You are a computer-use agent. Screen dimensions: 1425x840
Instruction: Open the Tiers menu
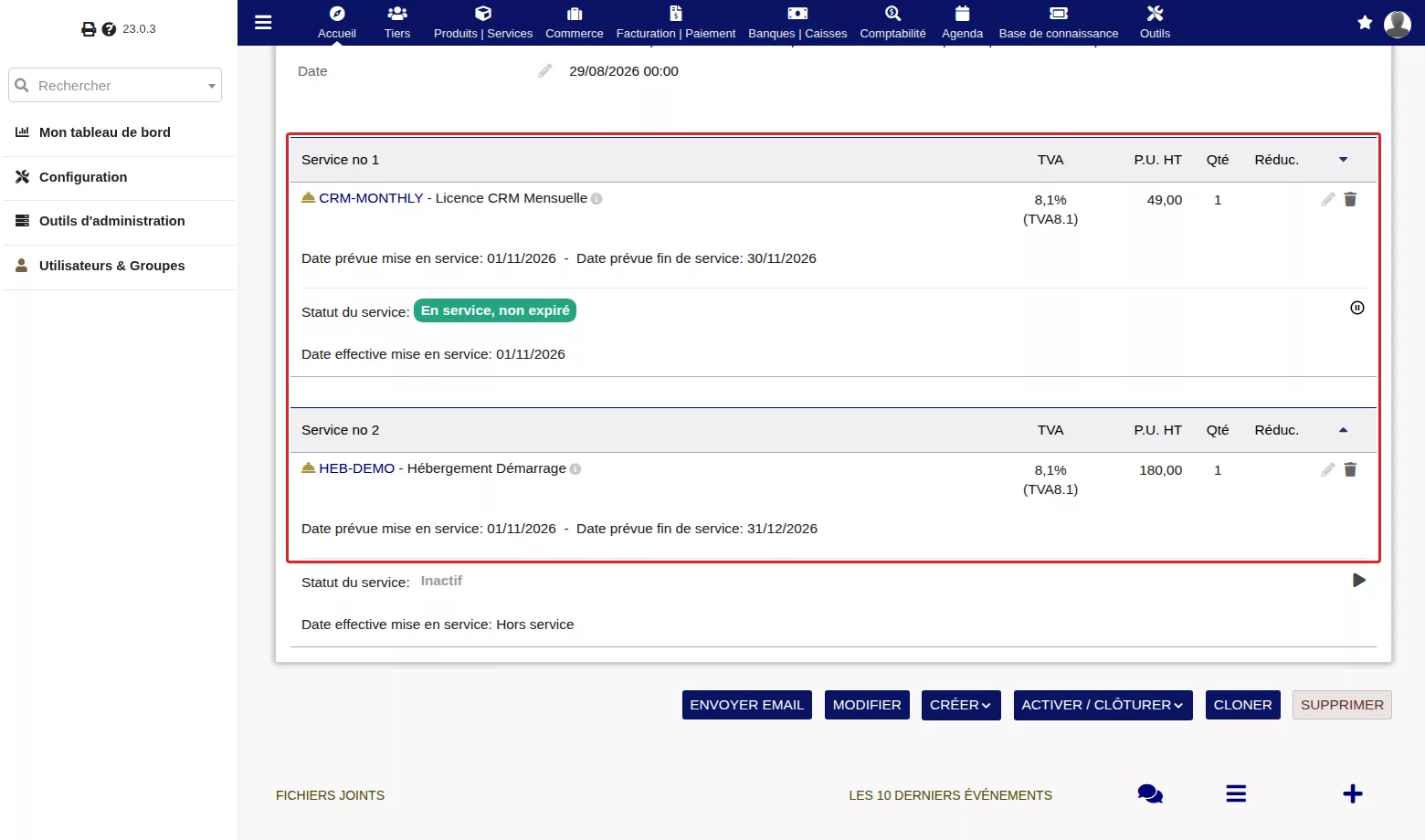point(397,23)
